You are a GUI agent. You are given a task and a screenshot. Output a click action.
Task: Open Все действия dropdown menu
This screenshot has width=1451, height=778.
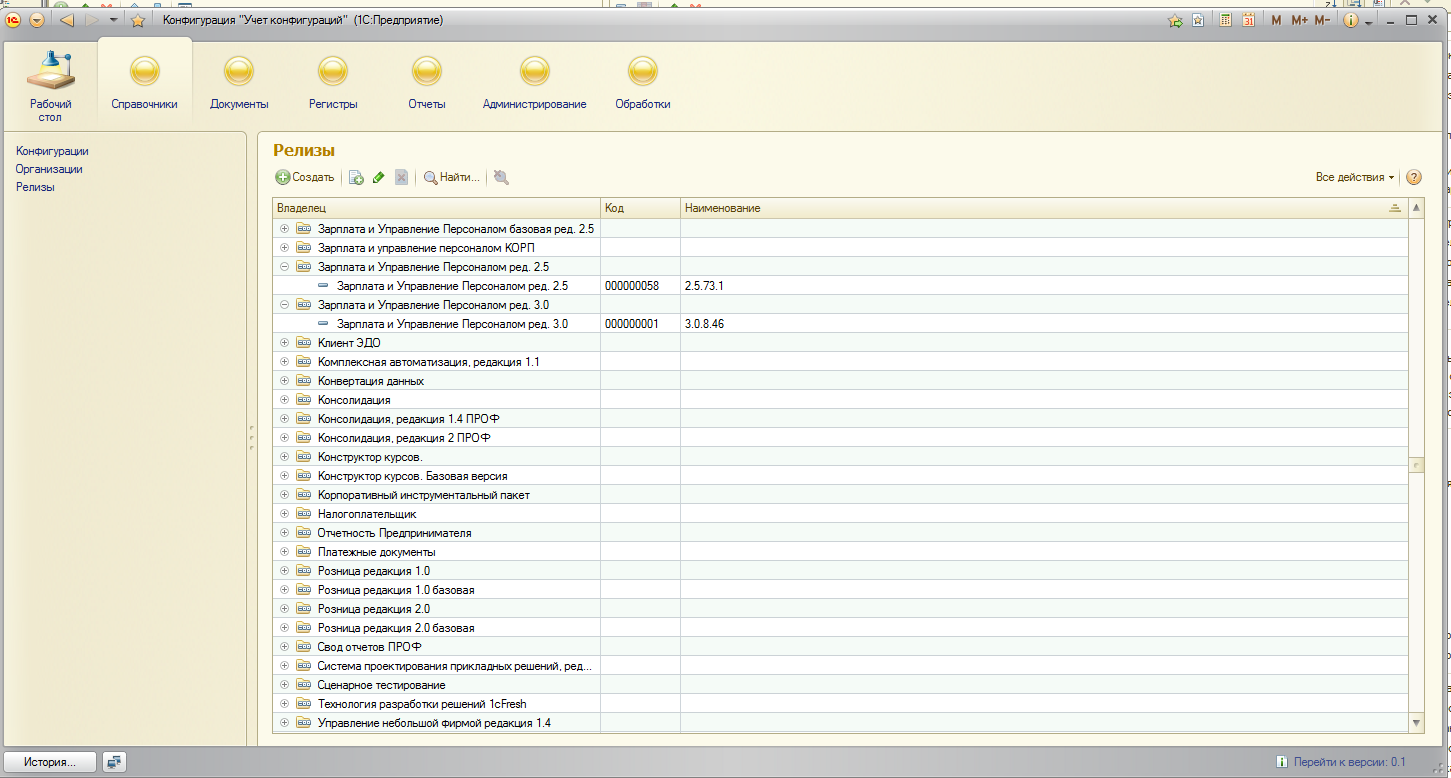(x=1355, y=177)
